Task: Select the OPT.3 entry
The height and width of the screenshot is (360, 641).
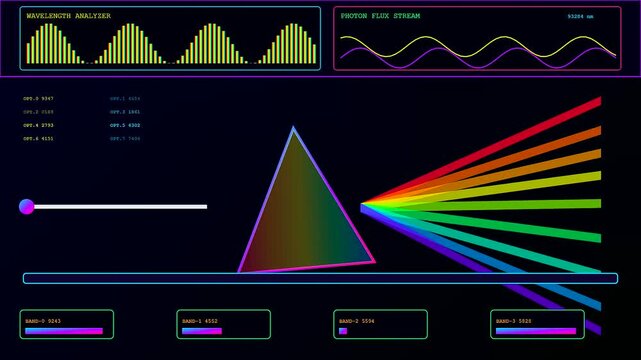Action: 125,112
